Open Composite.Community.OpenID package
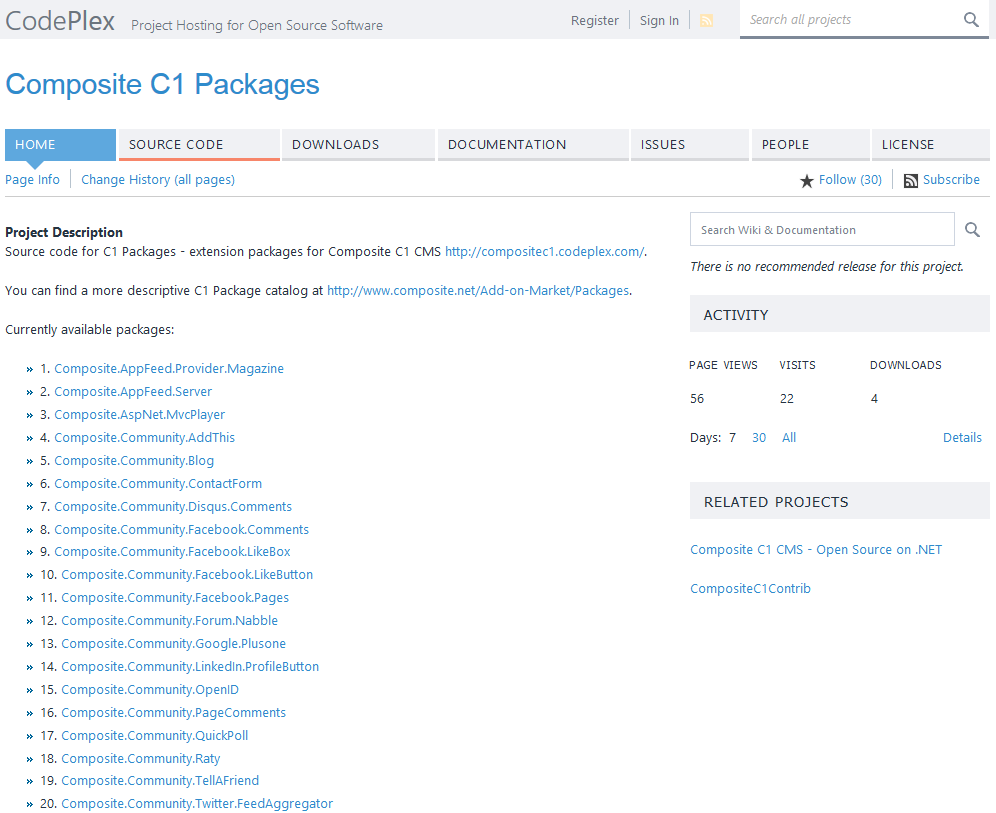This screenshot has width=996, height=813. click(x=150, y=689)
